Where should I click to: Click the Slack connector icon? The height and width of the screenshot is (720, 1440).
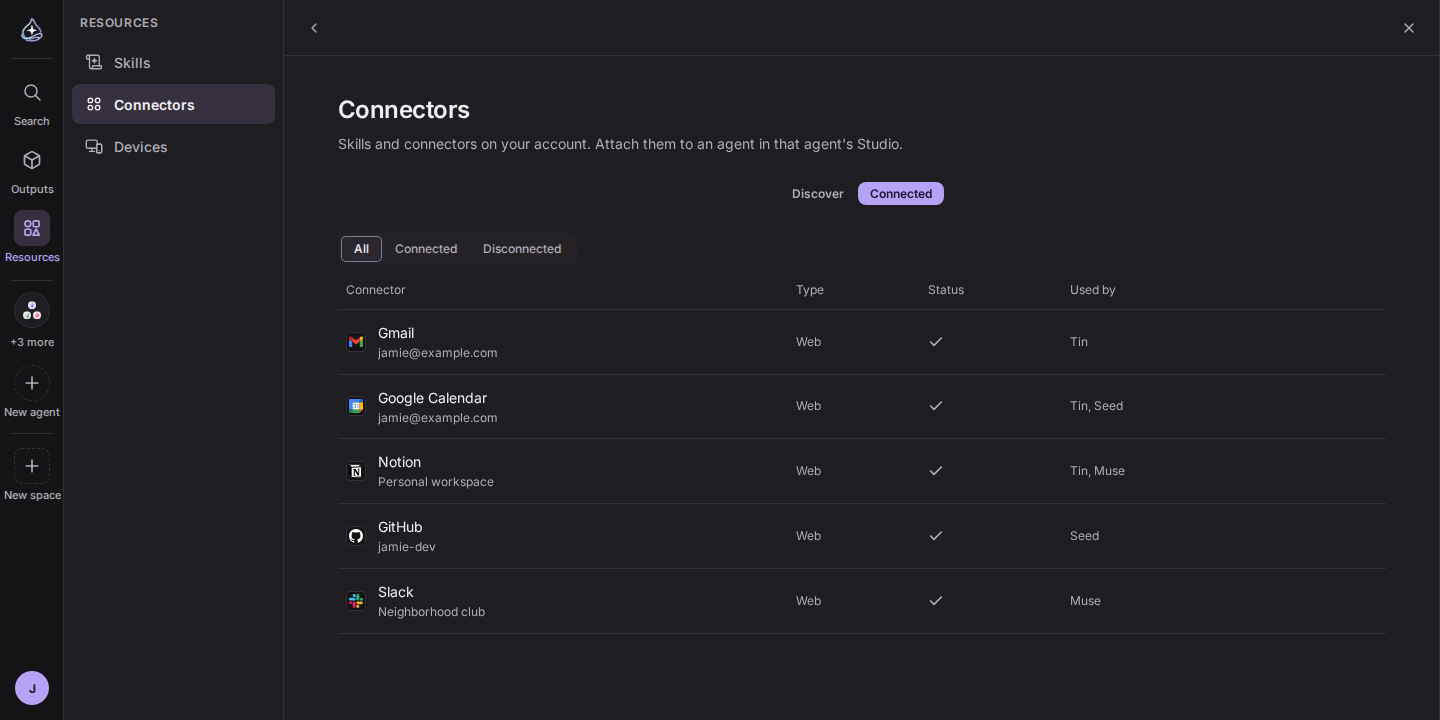356,601
